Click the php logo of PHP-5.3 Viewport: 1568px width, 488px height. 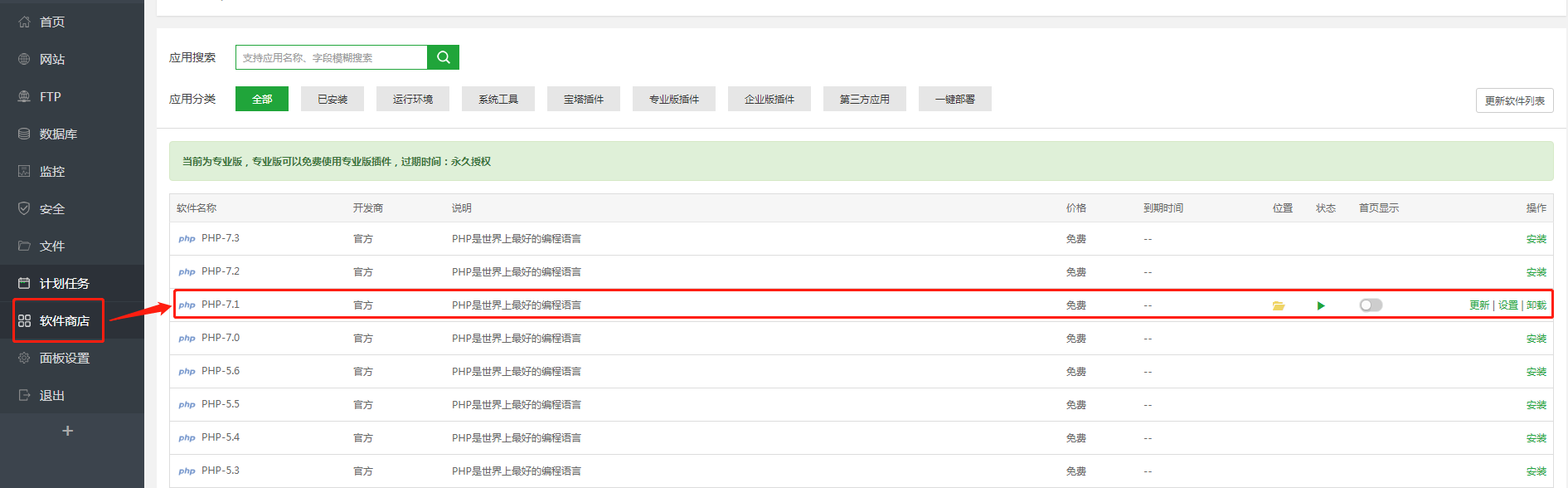187,471
